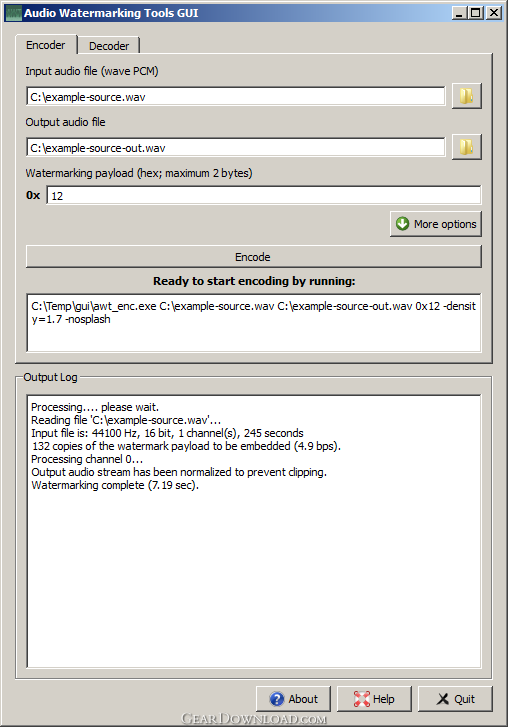
Task: Focus the input audio file path field
Action: (235, 96)
